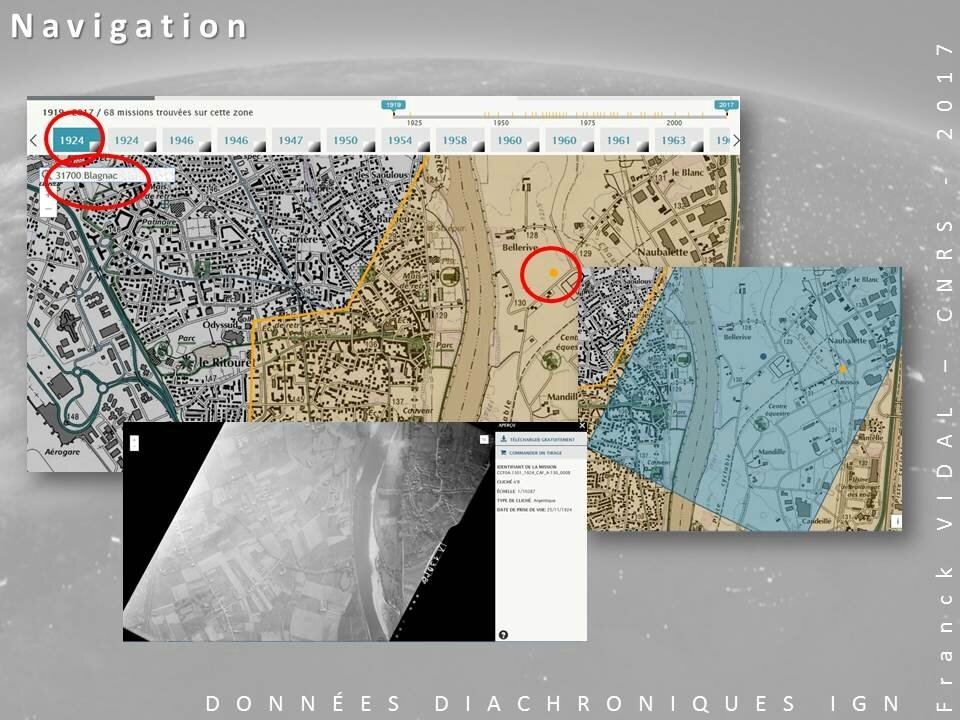960x720 pixels.
Task: Show later missions with the right chevron
Action: coord(736,140)
